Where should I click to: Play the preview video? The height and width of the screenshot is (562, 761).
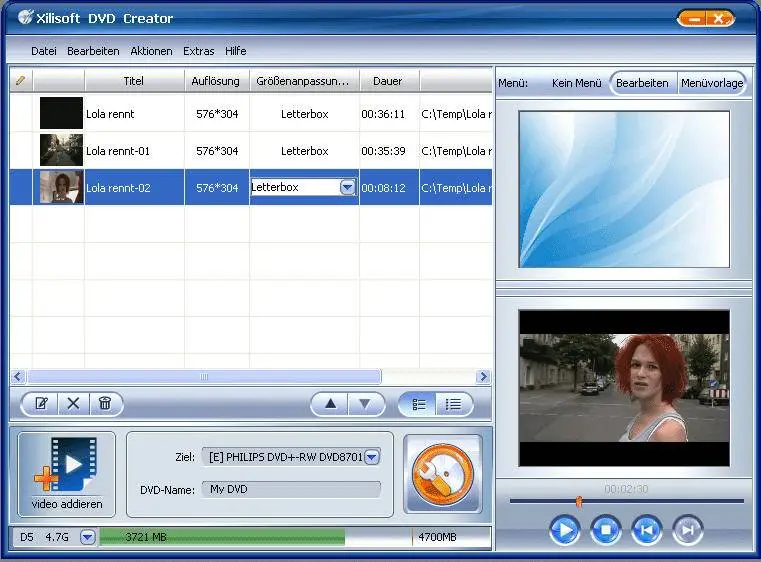(x=565, y=530)
